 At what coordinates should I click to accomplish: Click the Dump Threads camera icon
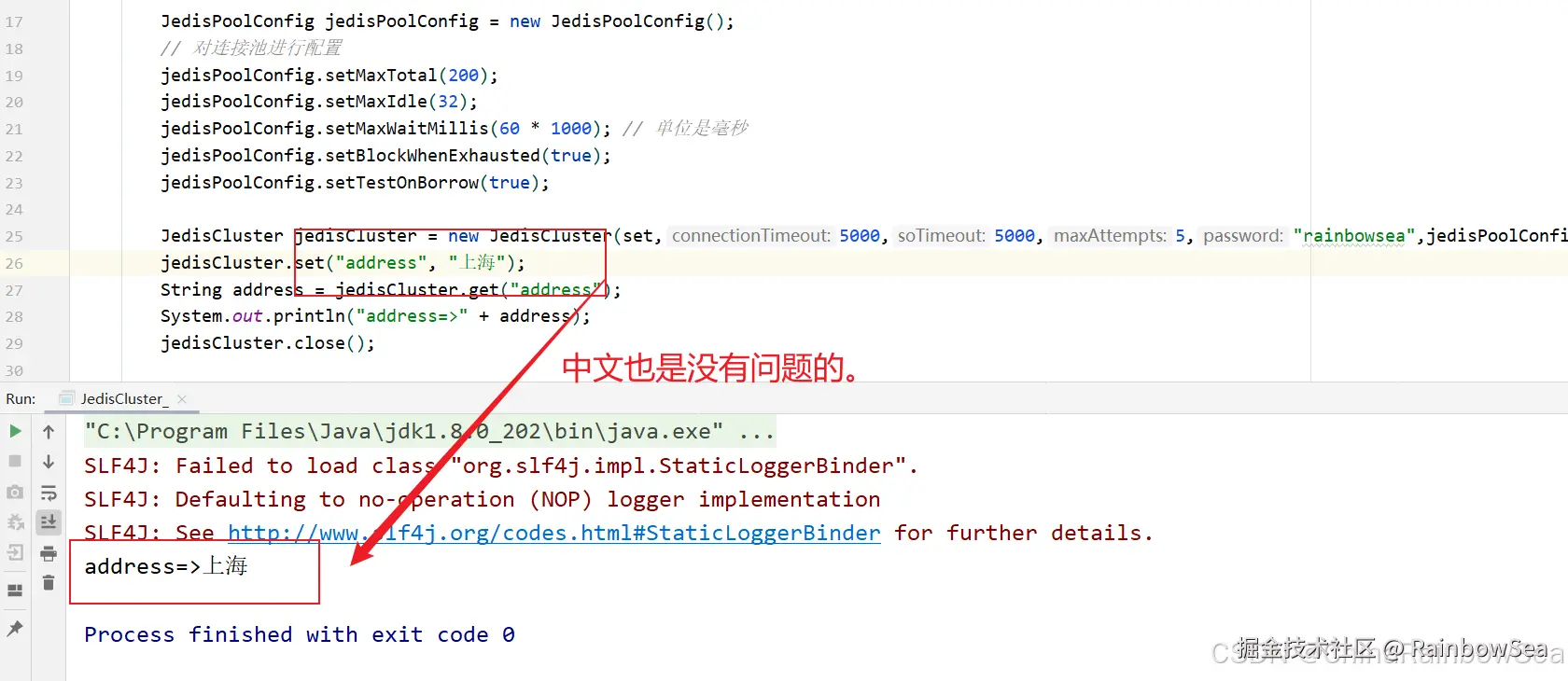tap(15, 492)
